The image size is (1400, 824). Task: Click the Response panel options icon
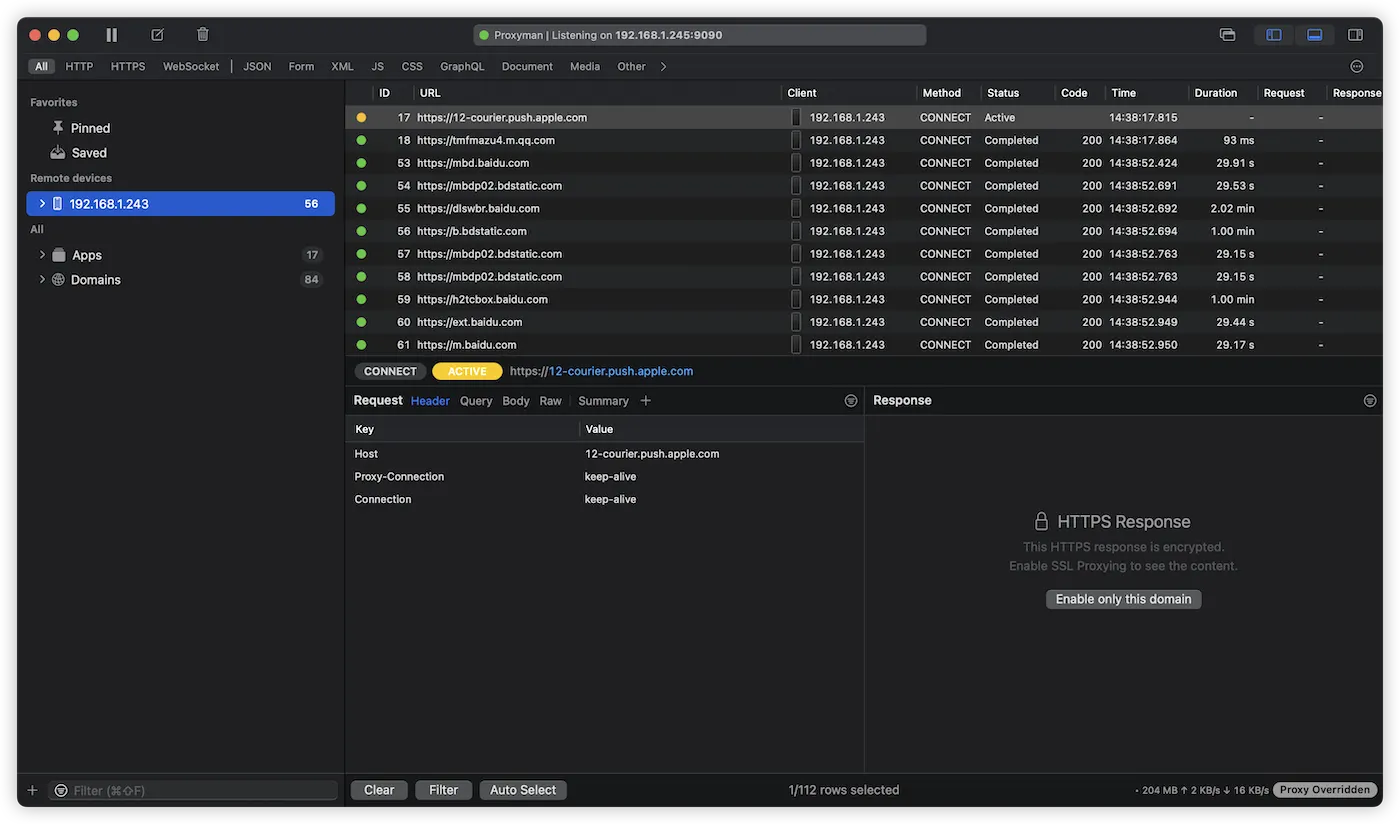coord(1370,401)
